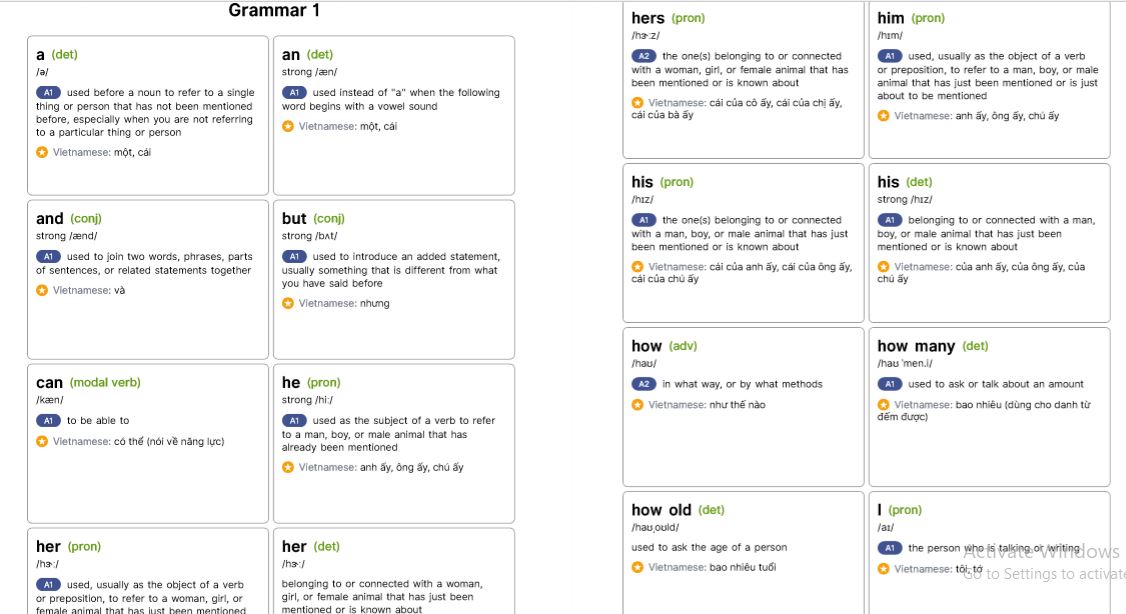
Task: Click the star icon in the 'him' card
Action: pos(883,116)
